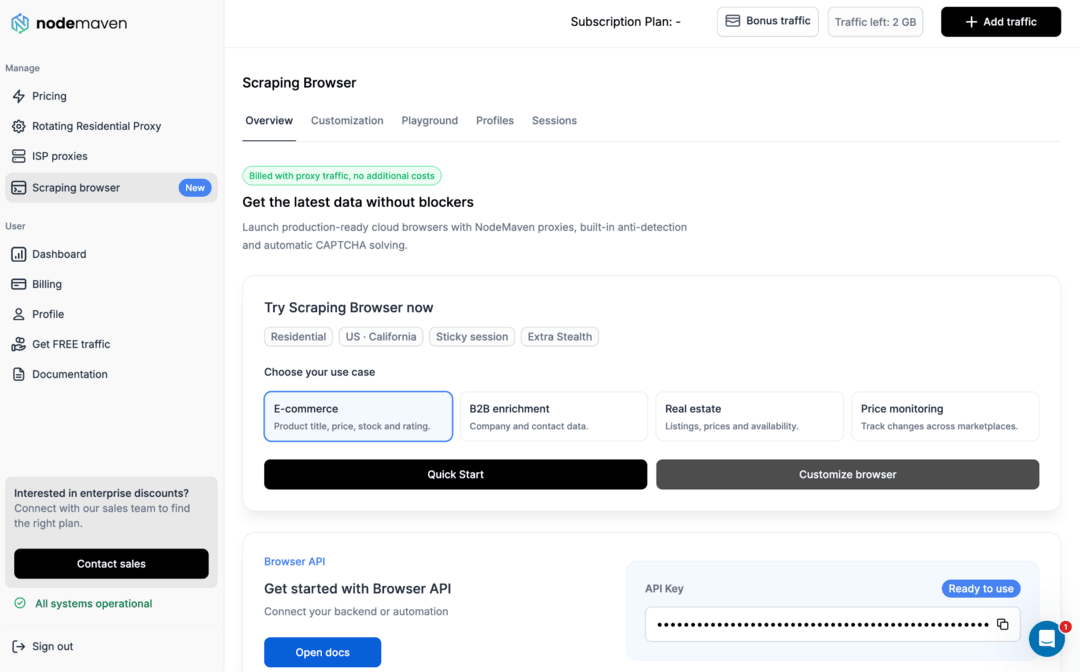
Task: Click the Customize browser button
Action: tap(847, 474)
